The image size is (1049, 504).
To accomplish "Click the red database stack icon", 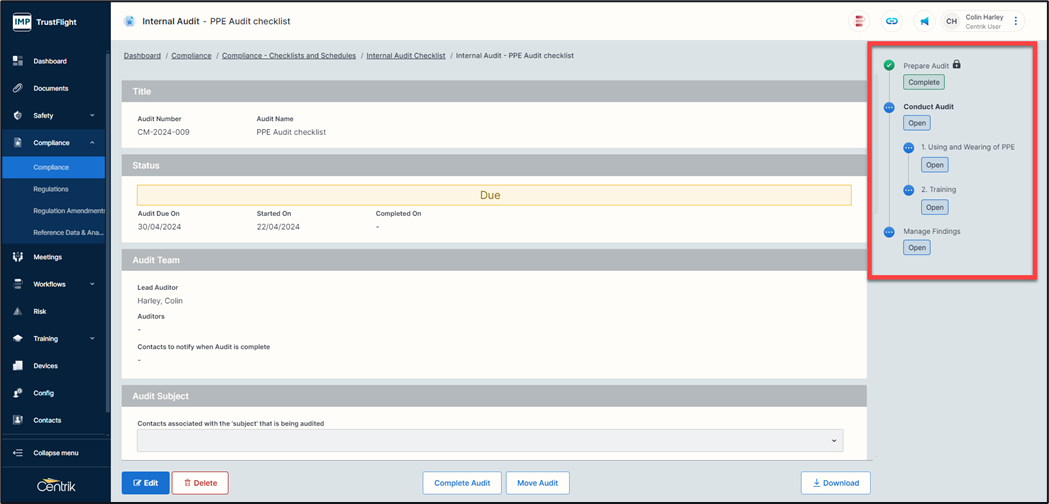I will (x=860, y=21).
